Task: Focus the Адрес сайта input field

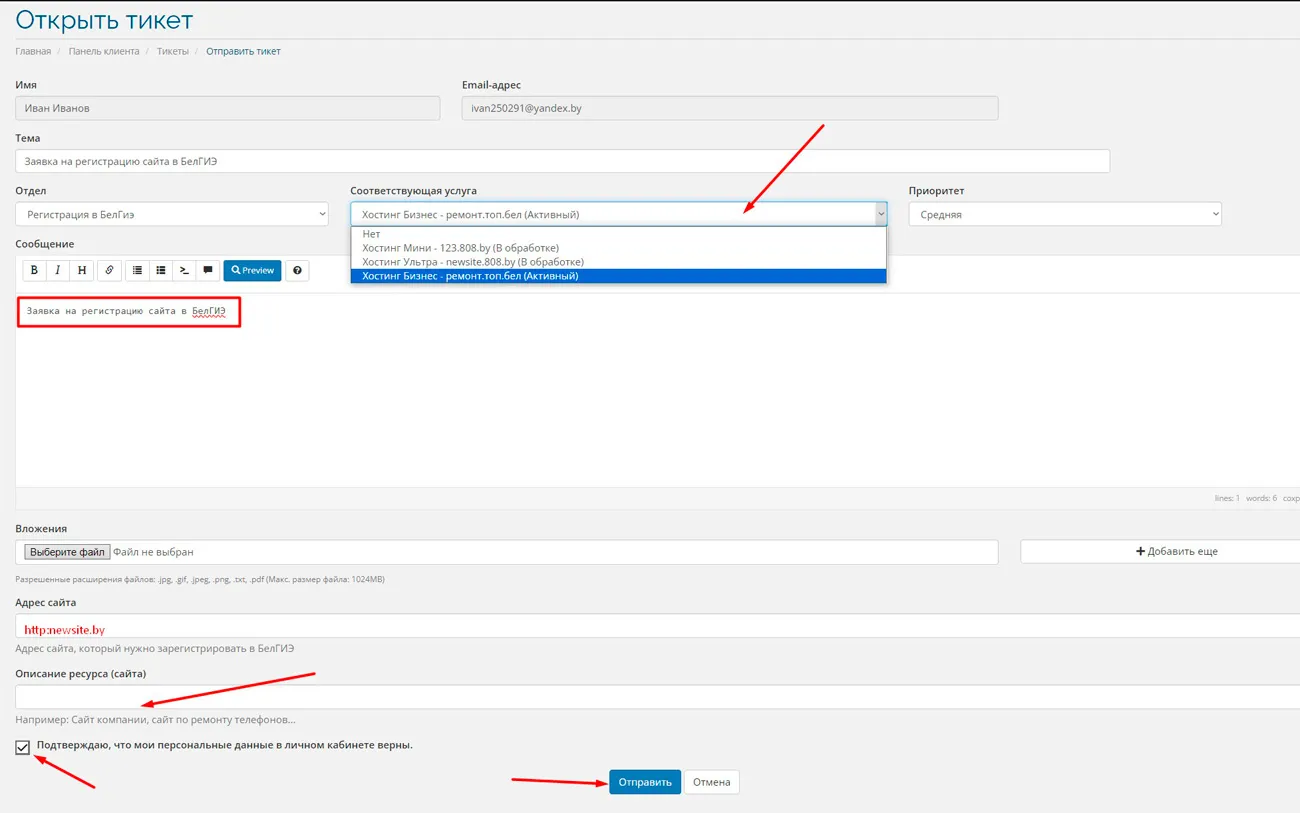Action: point(657,626)
